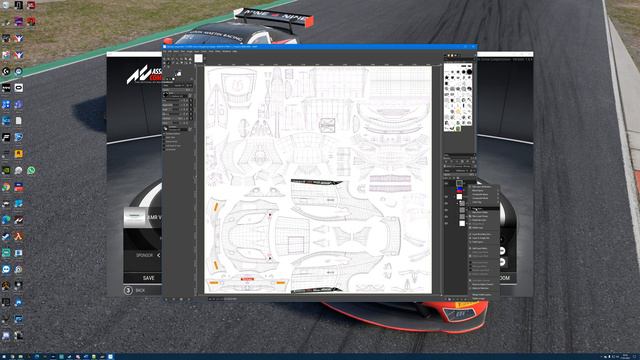The height and width of the screenshot is (360, 640).
Task: Open WhatsApp from the desktop icons
Action: coord(31,170)
